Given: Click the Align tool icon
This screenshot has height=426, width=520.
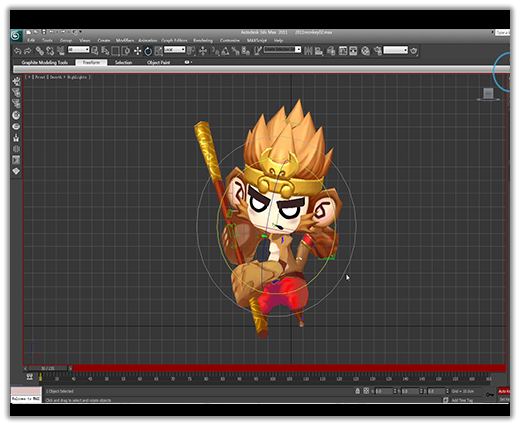Looking at the screenshot, I should (319, 51).
